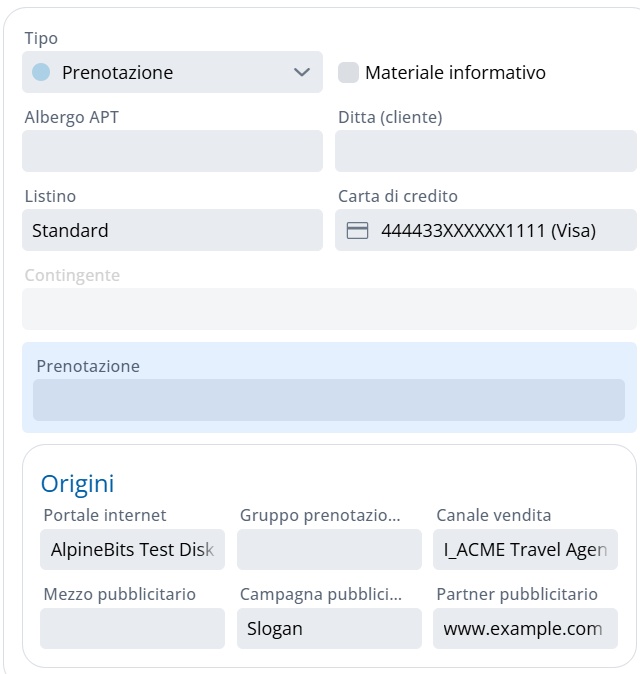Click the Gruppo prenotazione field

coord(329,549)
